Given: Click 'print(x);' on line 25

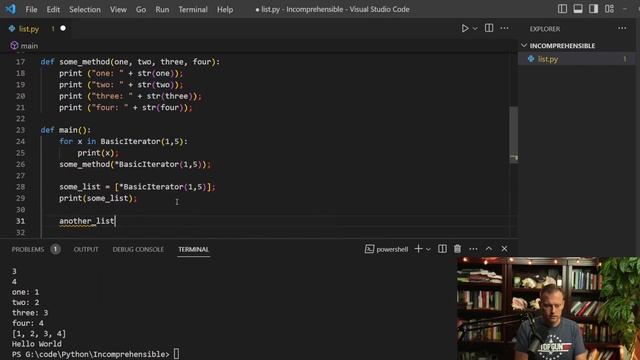Looking at the screenshot, I should 98,153.
